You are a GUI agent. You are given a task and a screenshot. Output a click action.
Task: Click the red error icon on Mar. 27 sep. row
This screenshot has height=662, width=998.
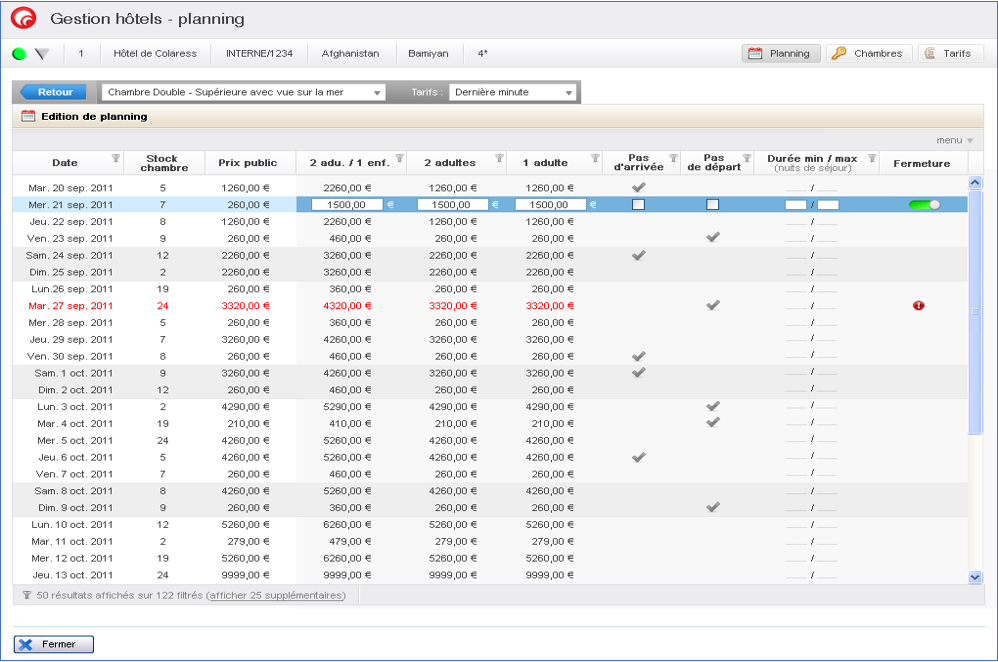point(919,306)
